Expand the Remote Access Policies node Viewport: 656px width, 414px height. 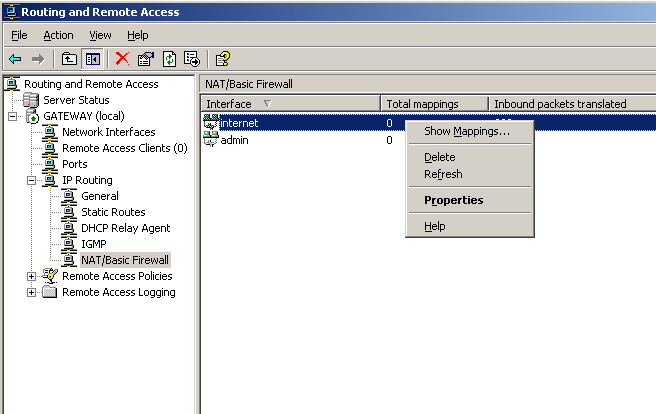pos(31,276)
